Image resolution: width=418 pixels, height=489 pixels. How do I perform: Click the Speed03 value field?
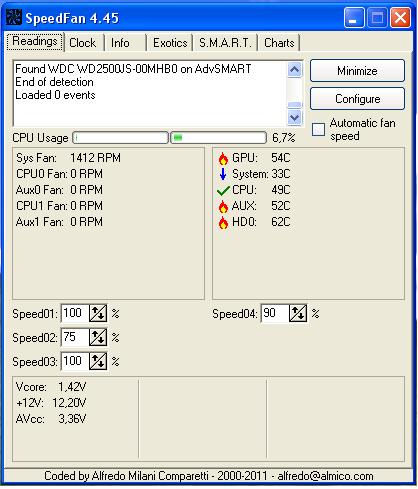pos(75,361)
